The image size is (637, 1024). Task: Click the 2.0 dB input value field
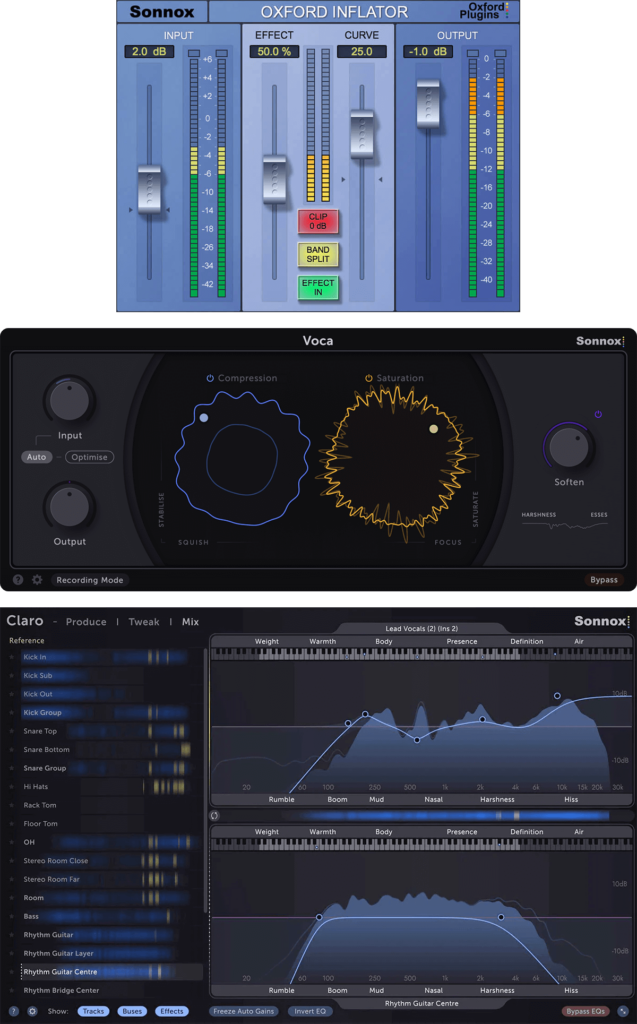(x=149, y=51)
